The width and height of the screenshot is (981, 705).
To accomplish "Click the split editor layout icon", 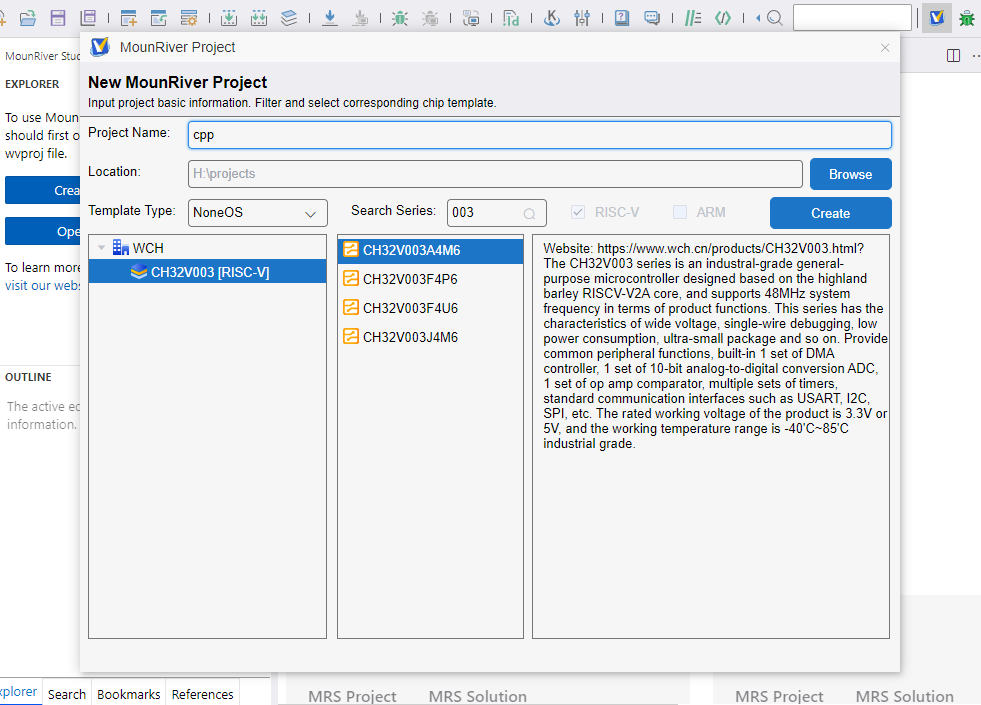I will coord(953,56).
